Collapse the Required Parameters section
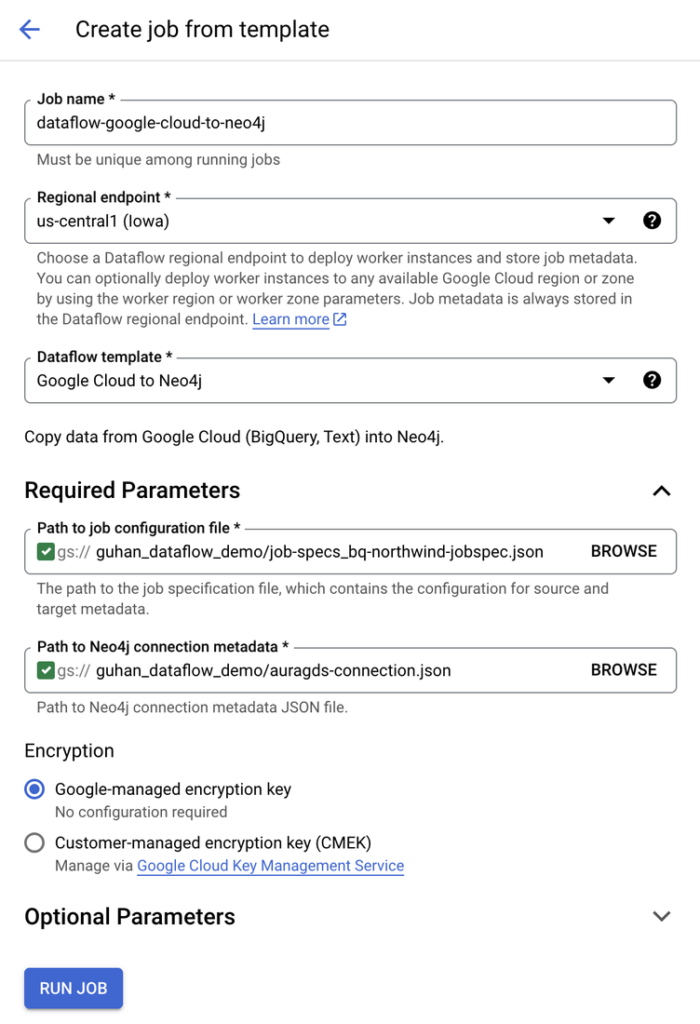This screenshot has height=1024, width=700. click(661, 490)
